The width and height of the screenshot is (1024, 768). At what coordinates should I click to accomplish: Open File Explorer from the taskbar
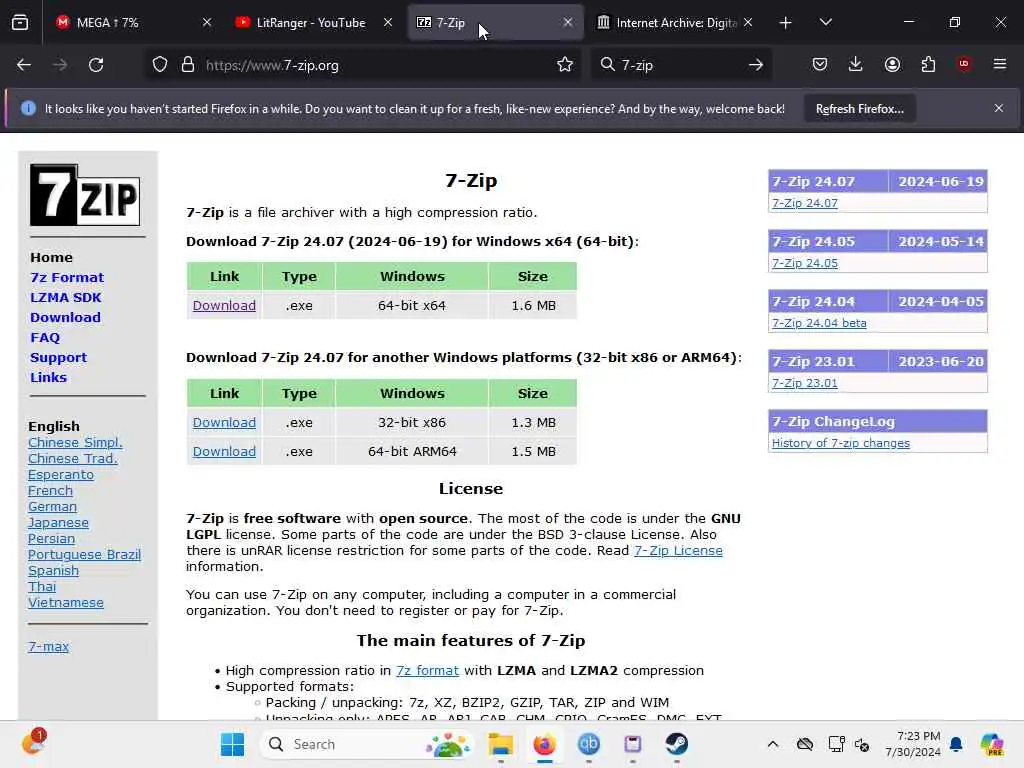pyautogui.click(x=500, y=744)
